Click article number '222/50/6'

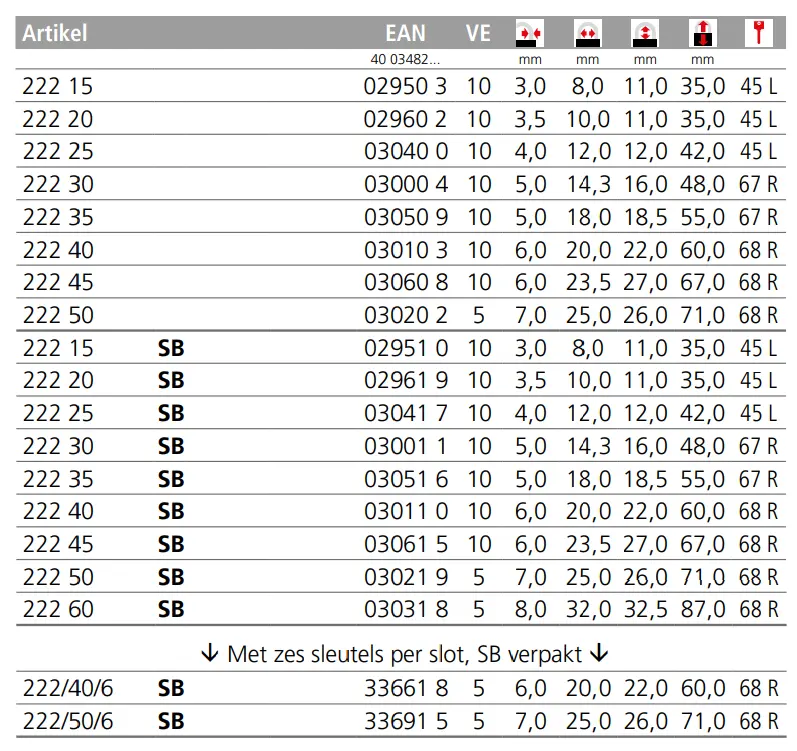(x=68, y=722)
